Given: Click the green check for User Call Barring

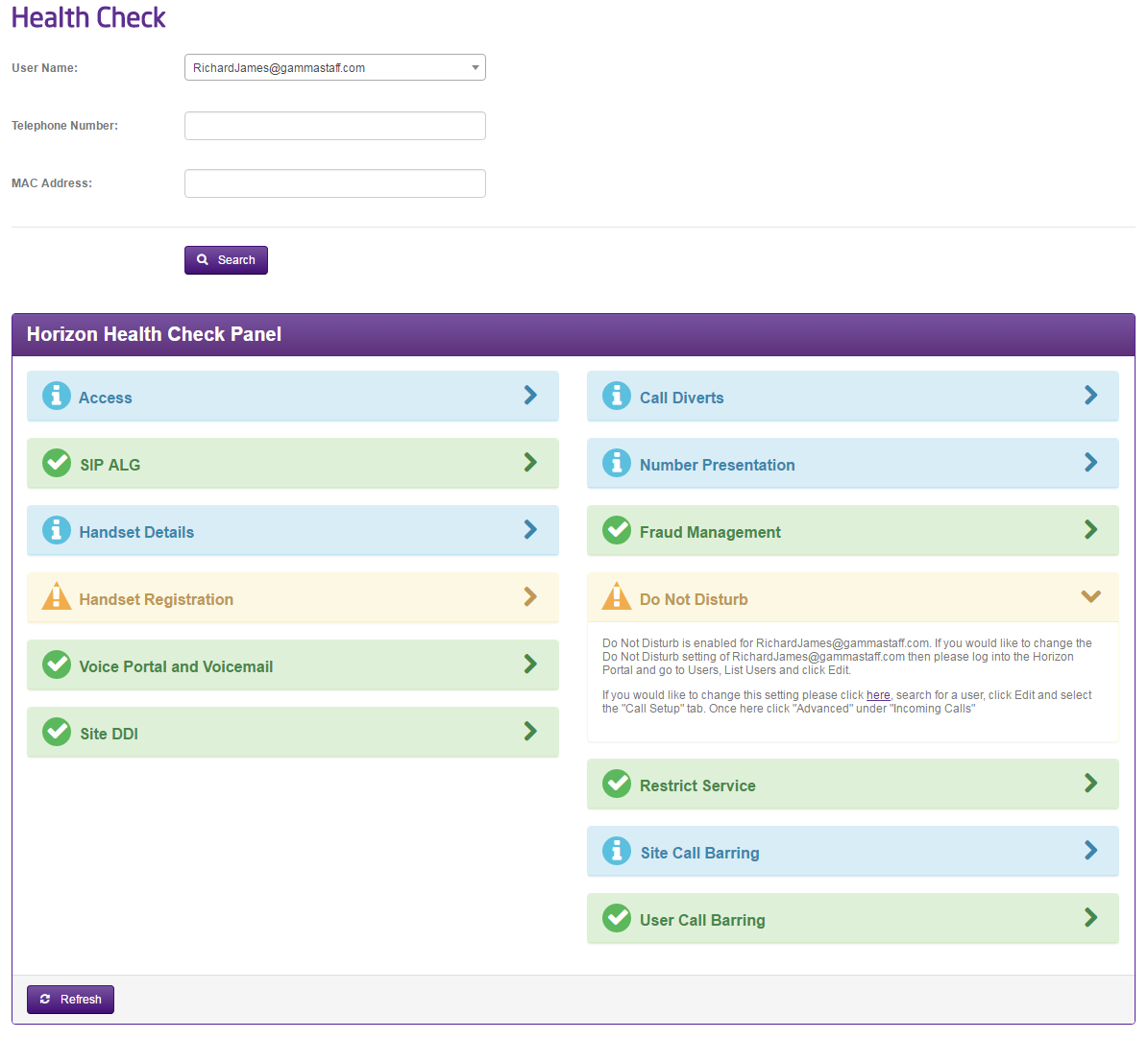Looking at the screenshot, I should coord(617,918).
